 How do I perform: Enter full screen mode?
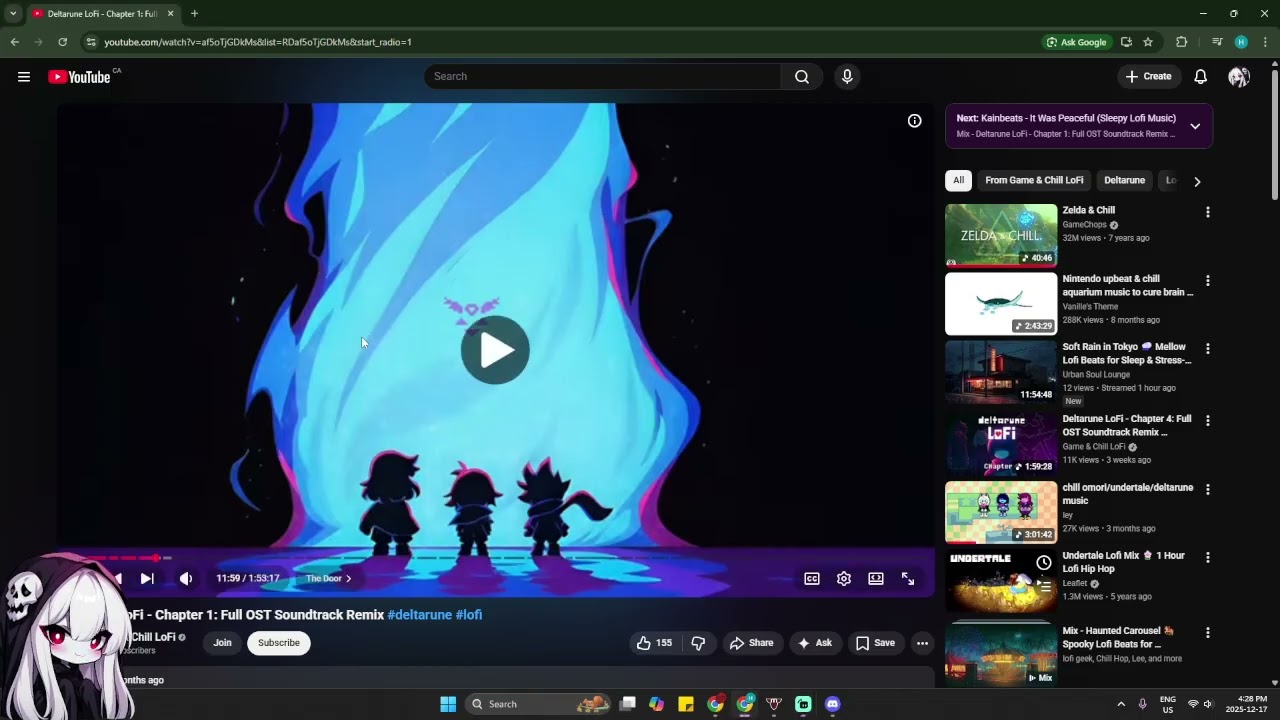[x=908, y=579]
